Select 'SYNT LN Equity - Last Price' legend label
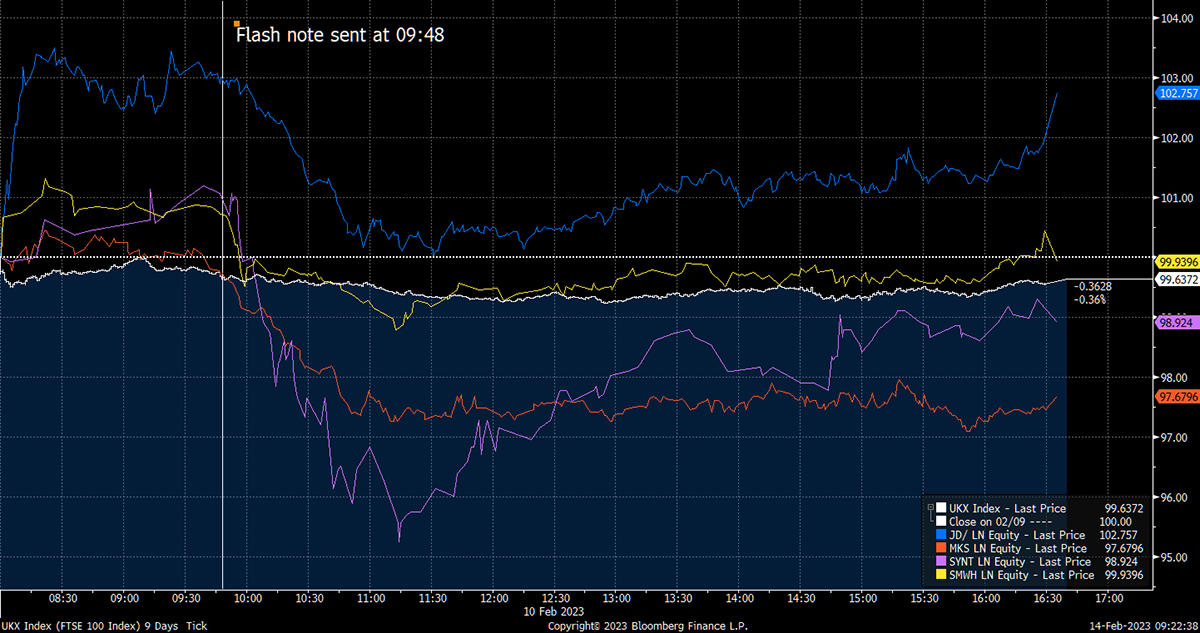Viewport: 1200px width, 633px height. 1018,561
